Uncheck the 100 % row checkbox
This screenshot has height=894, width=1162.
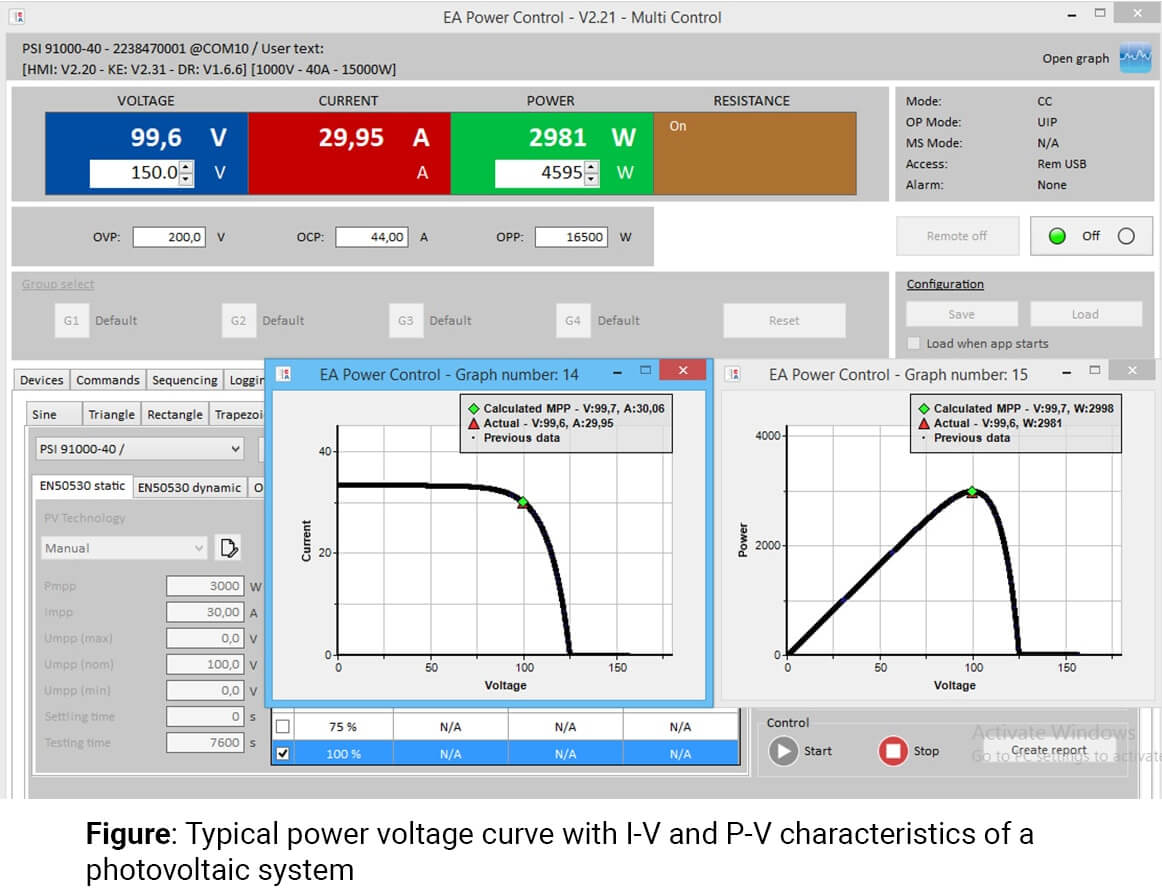(282, 753)
